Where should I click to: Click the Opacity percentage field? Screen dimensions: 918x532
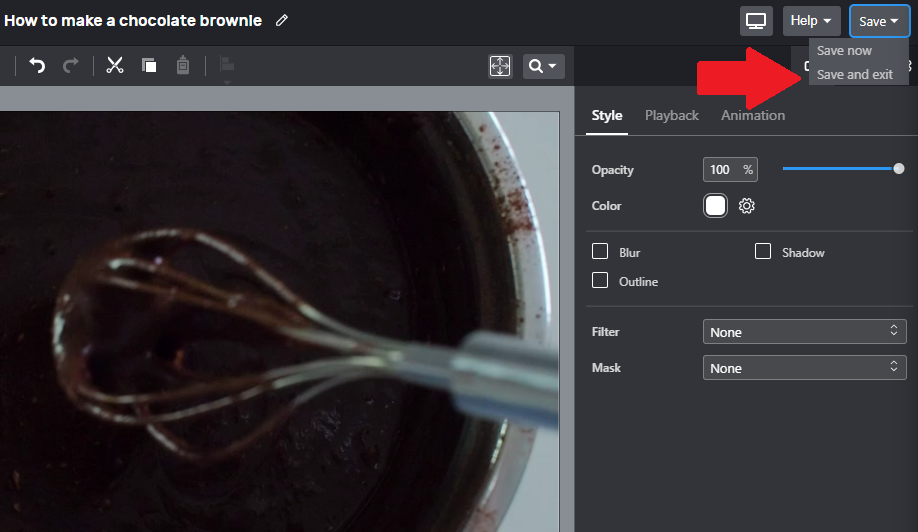point(730,170)
